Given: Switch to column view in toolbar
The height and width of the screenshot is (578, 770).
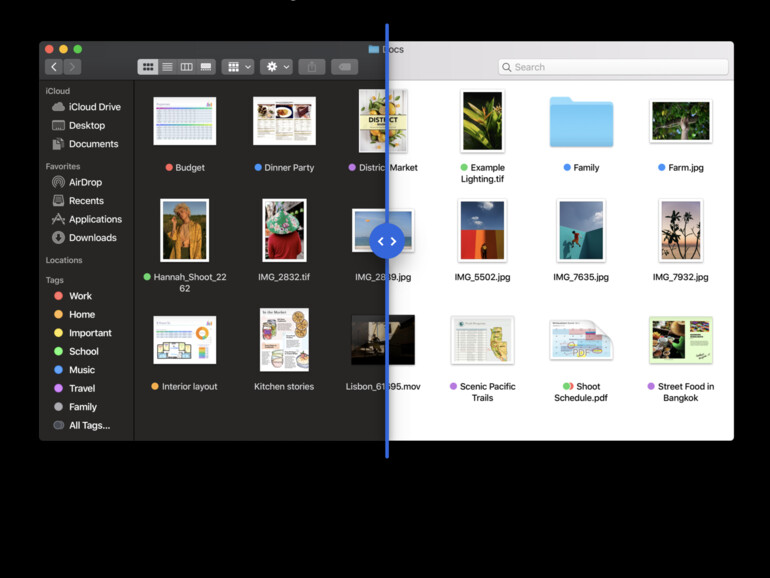Looking at the screenshot, I should [187, 67].
